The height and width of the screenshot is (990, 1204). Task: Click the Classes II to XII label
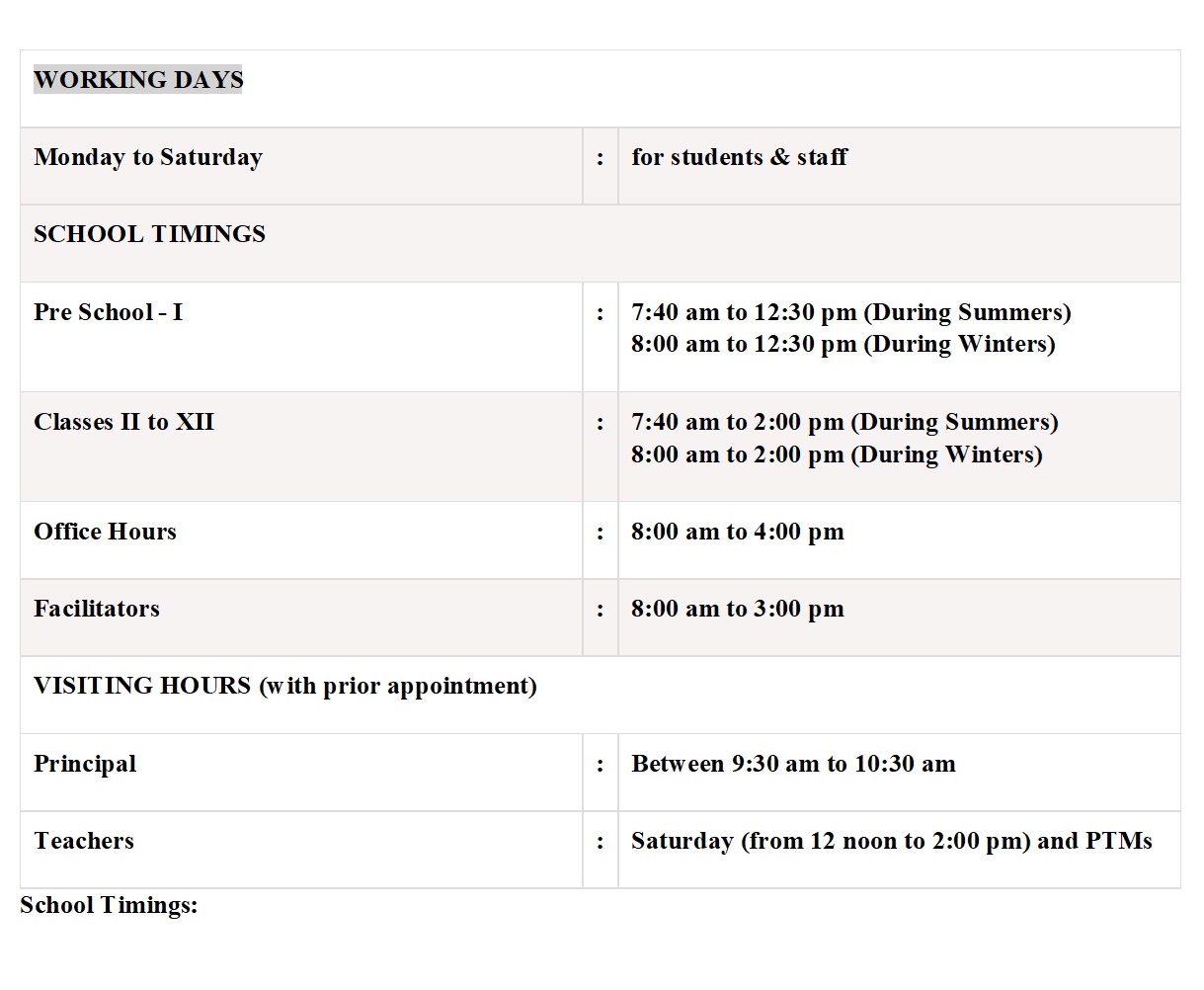point(123,422)
